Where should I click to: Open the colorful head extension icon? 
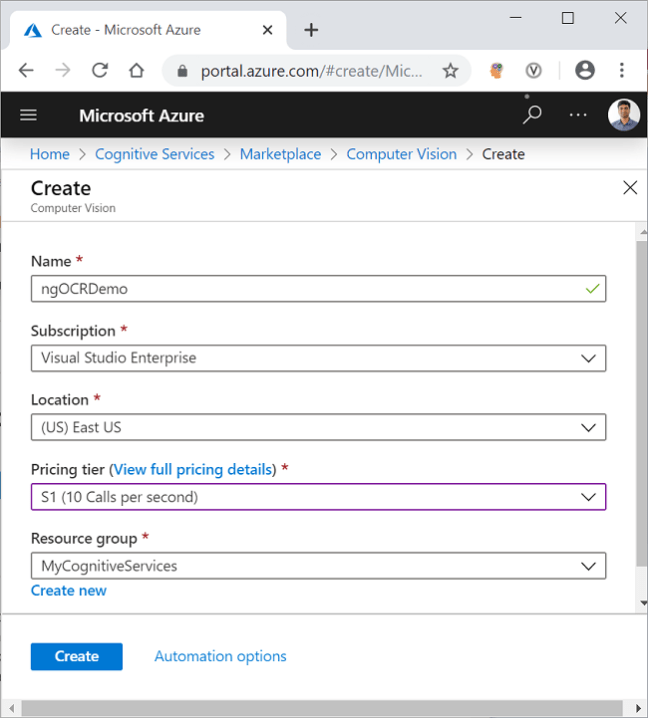496,71
